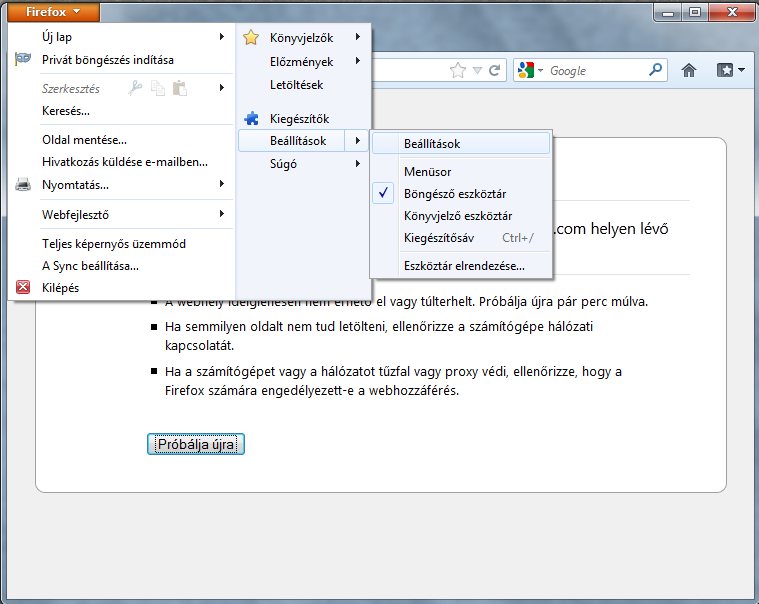The image size is (759, 604).
Task: Choose A Sync beállítása...
Action: 121,266
